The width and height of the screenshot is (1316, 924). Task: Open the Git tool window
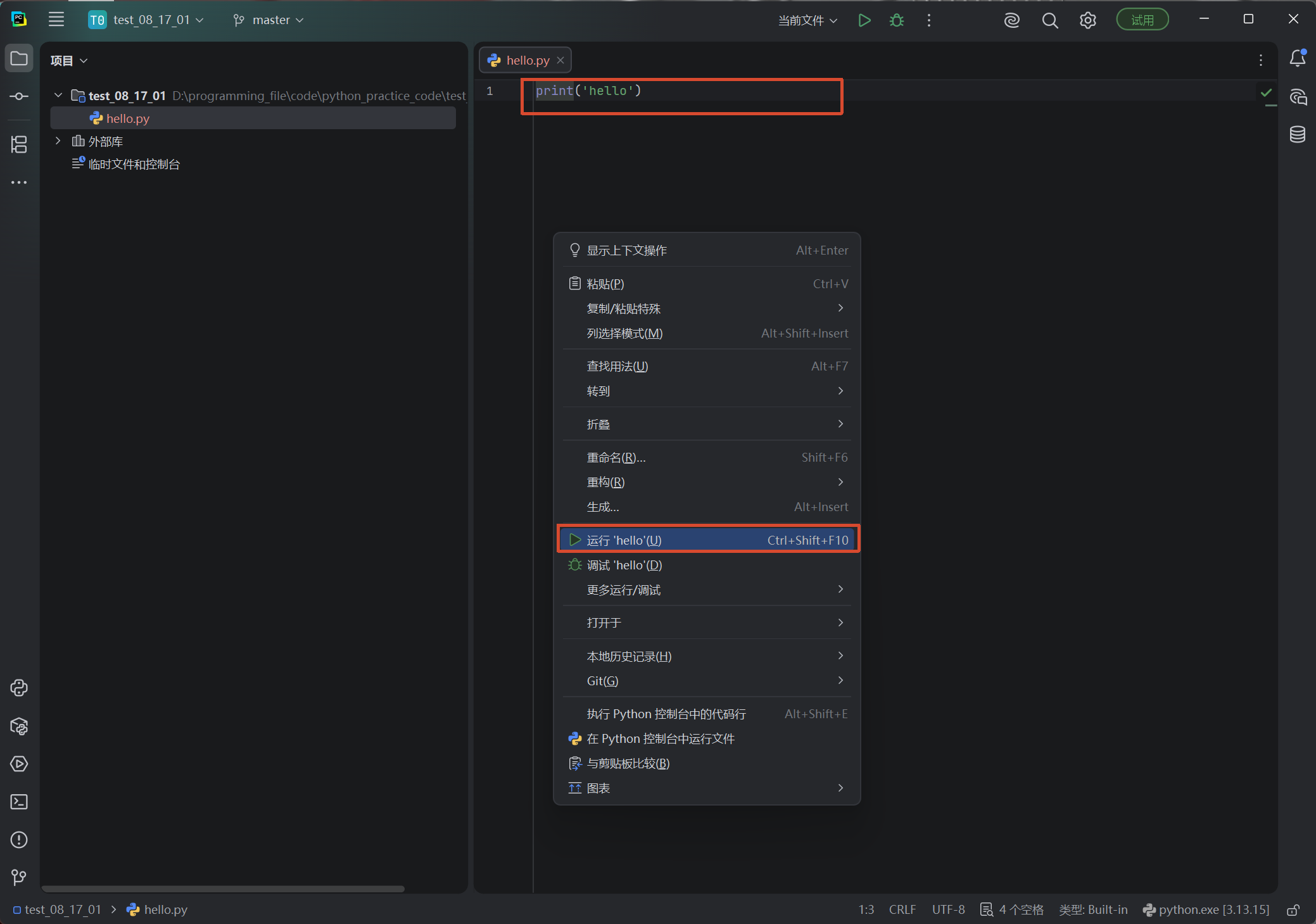[x=19, y=877]
